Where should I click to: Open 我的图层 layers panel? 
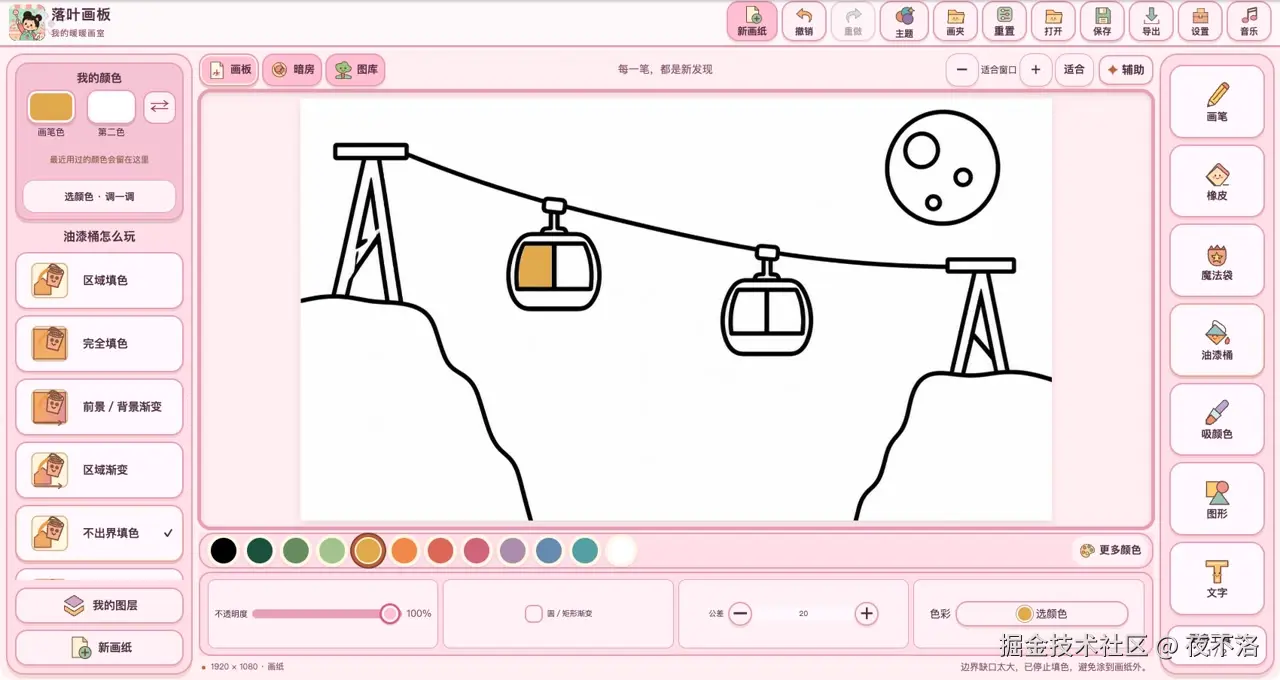[100, 605]
